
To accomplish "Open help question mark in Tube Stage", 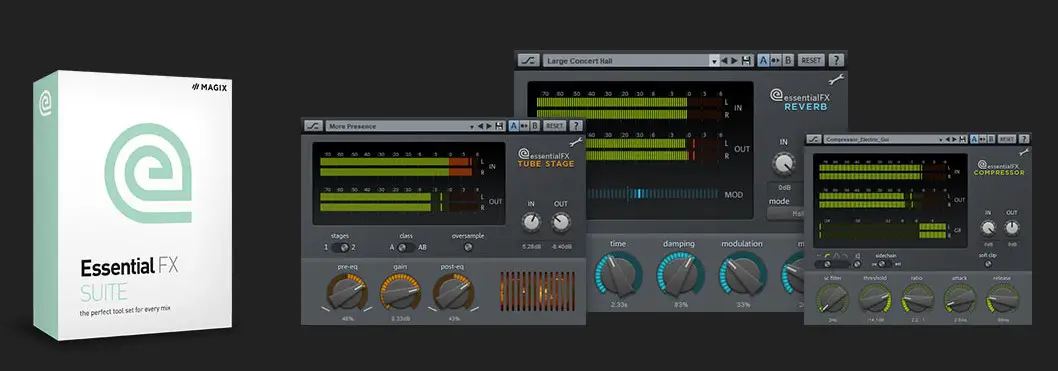I will (576, 125).
